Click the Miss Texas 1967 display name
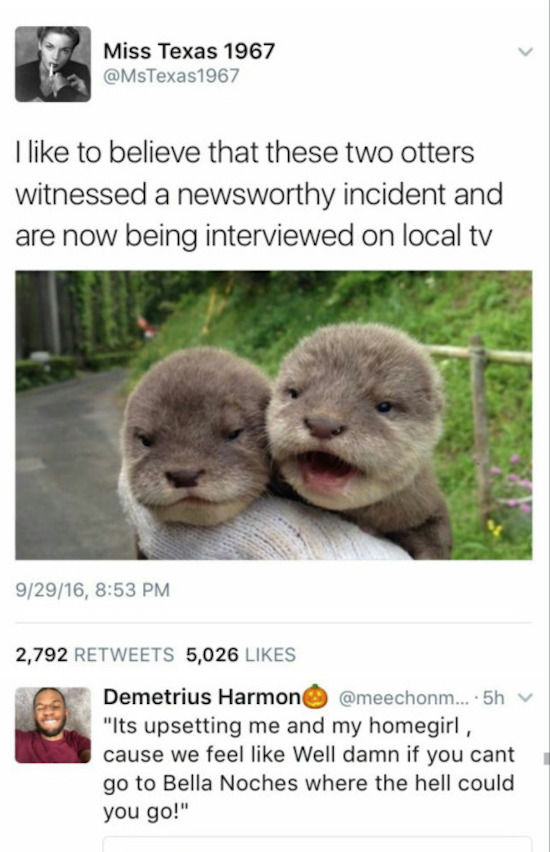 coord(189,51)
